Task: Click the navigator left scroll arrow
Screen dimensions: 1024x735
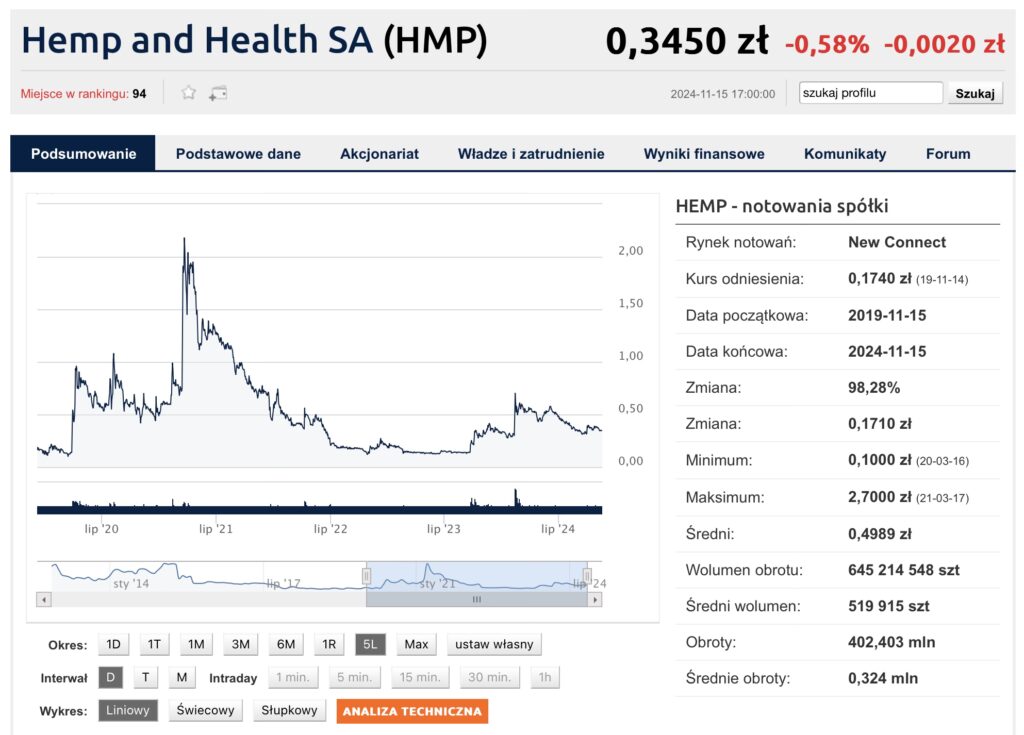Action: pyautogui.click(x=43, y=600)
